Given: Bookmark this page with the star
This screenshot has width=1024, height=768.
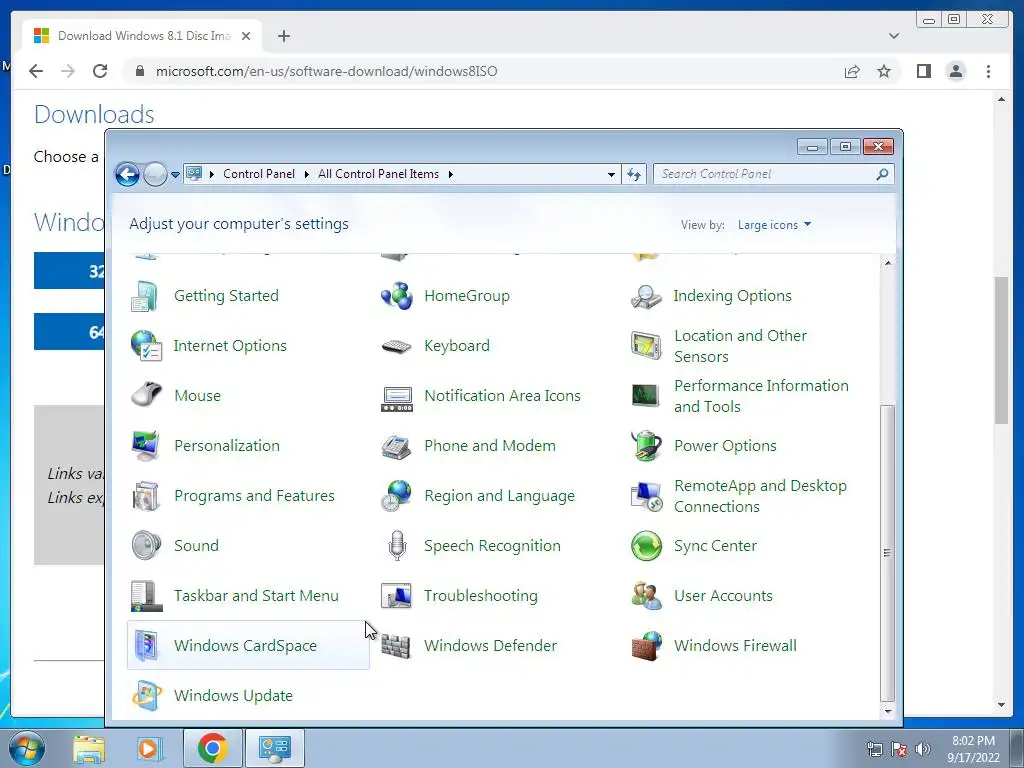Looking at the screenshot, I should (x=884, y=71).
